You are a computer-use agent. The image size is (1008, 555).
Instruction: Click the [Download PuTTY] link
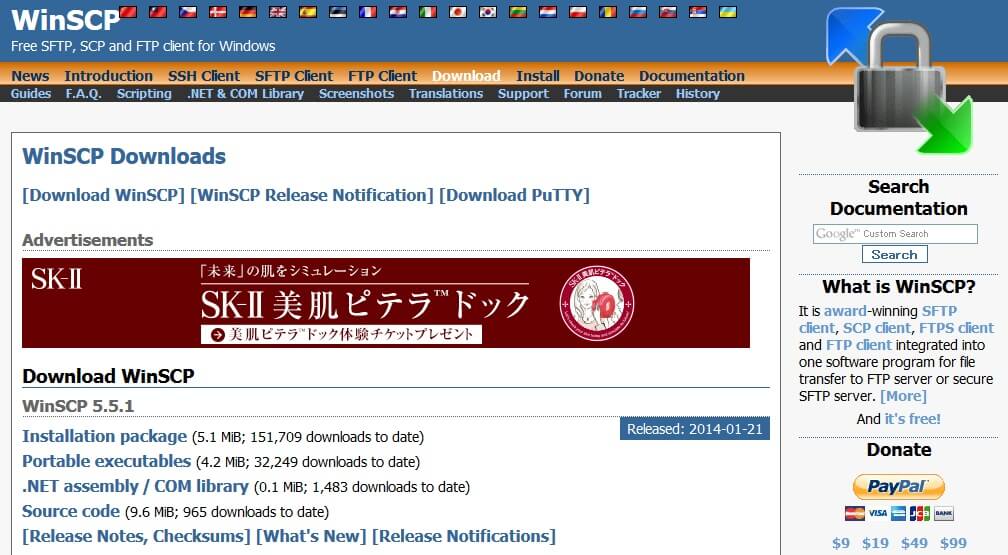(x=514, y=195)
